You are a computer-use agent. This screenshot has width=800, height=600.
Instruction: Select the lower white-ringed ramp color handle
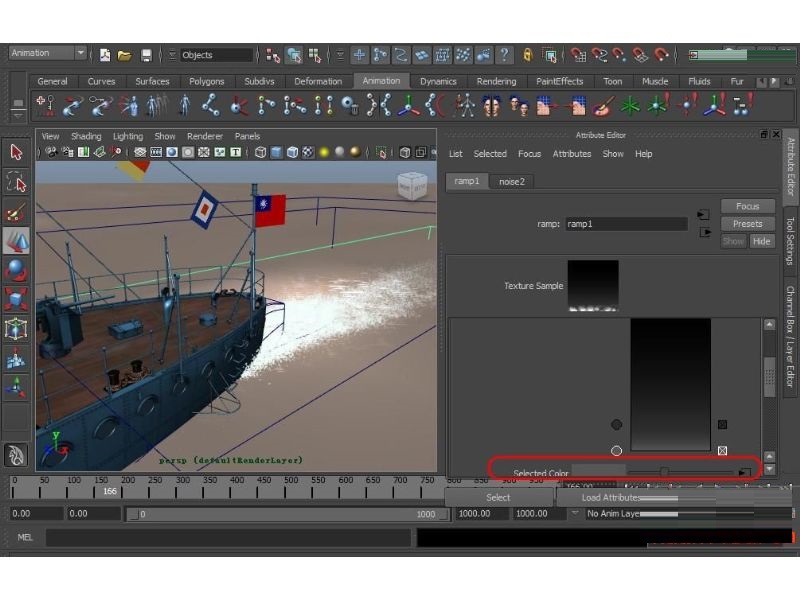[616, 451]
